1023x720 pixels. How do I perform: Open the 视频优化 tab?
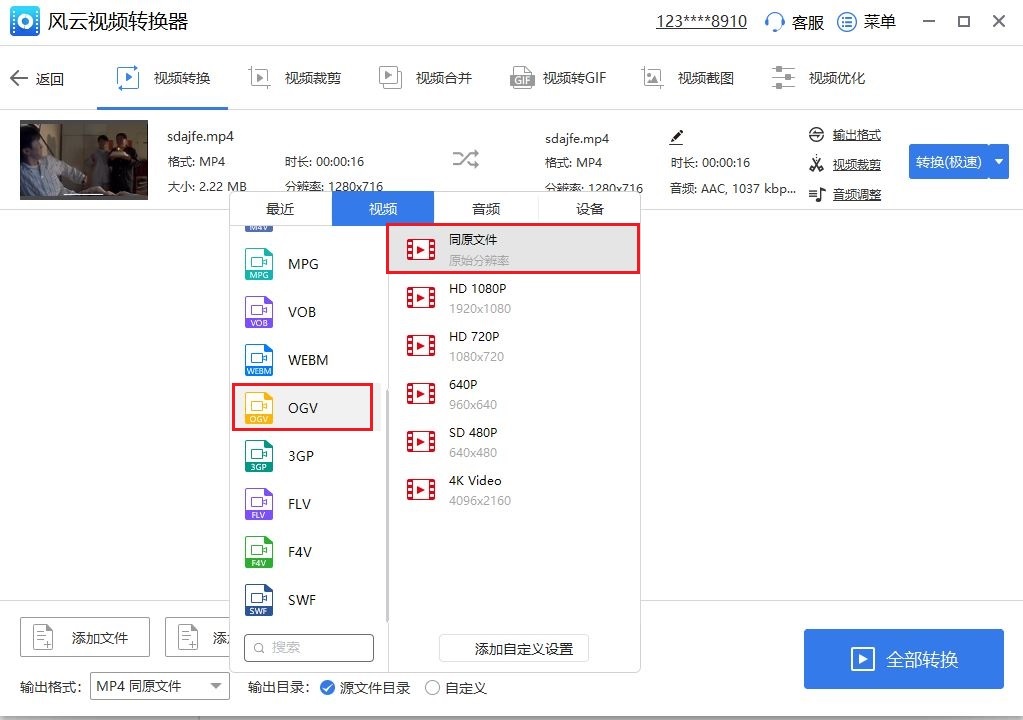pos(818,78)
